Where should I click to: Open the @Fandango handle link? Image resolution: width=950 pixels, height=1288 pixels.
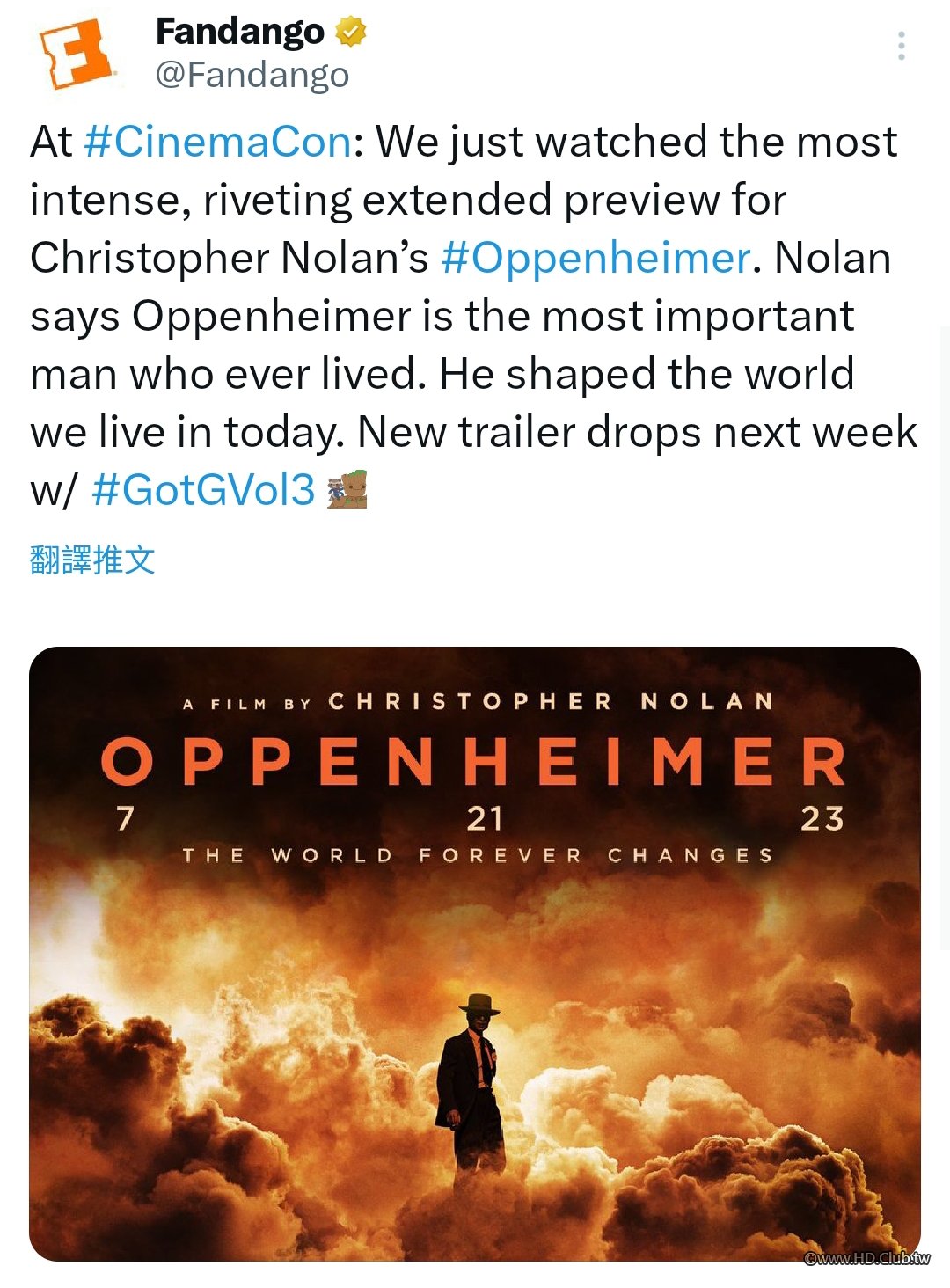(x=252, y=75)
